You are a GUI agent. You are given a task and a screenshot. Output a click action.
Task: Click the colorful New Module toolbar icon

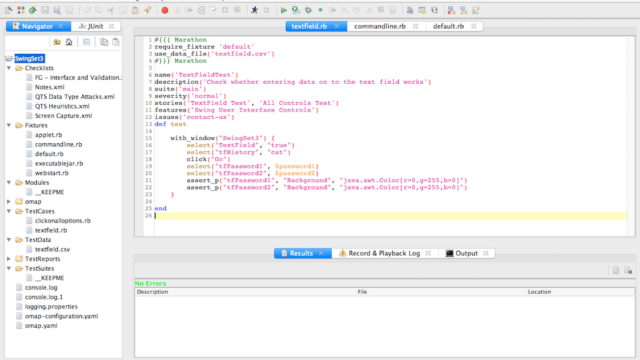pos(20,10)
